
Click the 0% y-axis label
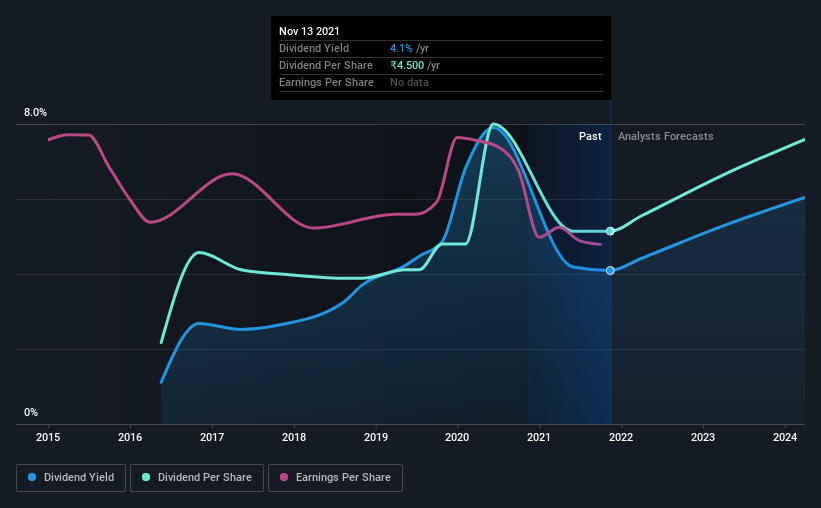pos(31,413)
